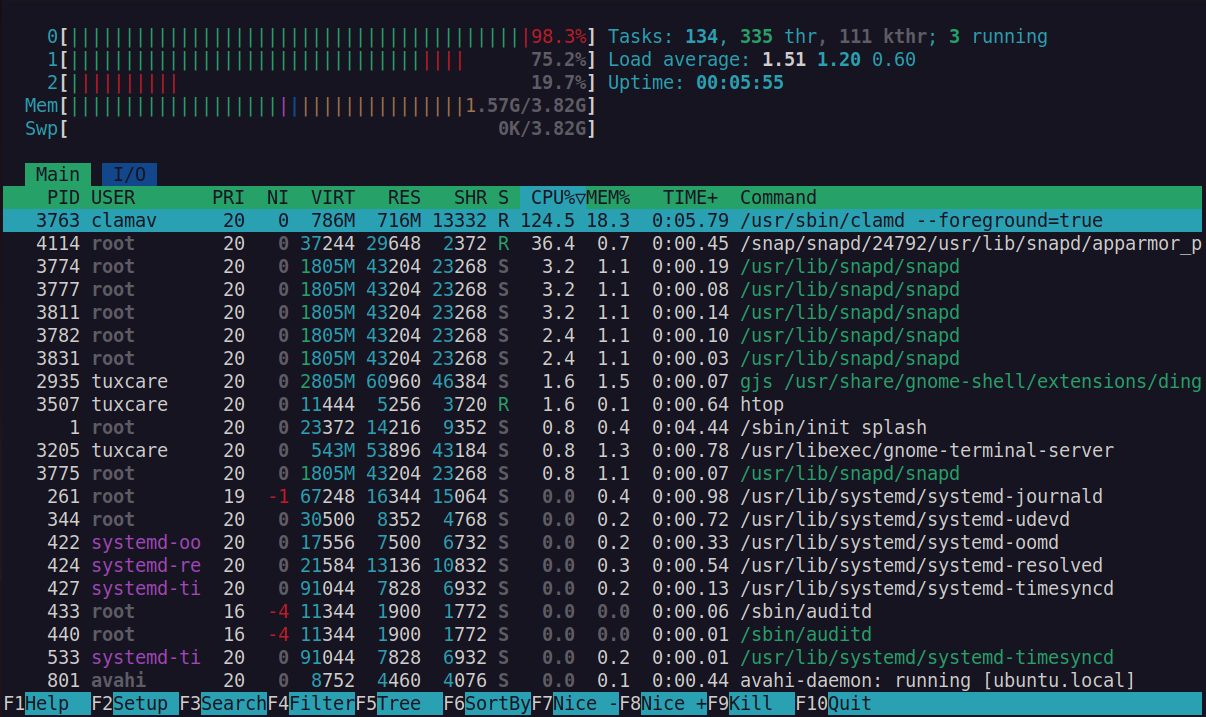This screenshot has width=1206, height=717.
Task: Sort processes by USER column
Action: pyautogui.click(x=112, y=197)
